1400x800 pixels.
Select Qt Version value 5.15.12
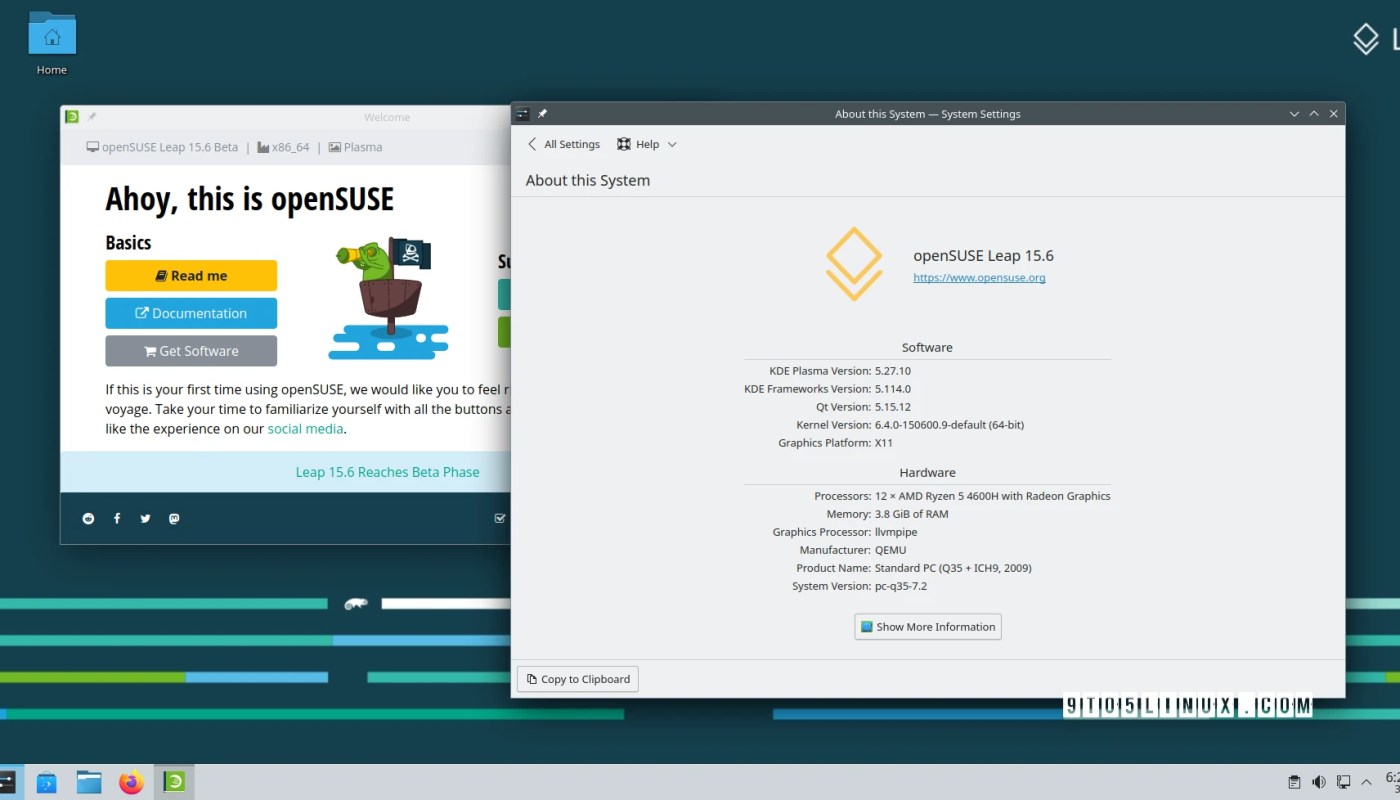pos(893,407)
